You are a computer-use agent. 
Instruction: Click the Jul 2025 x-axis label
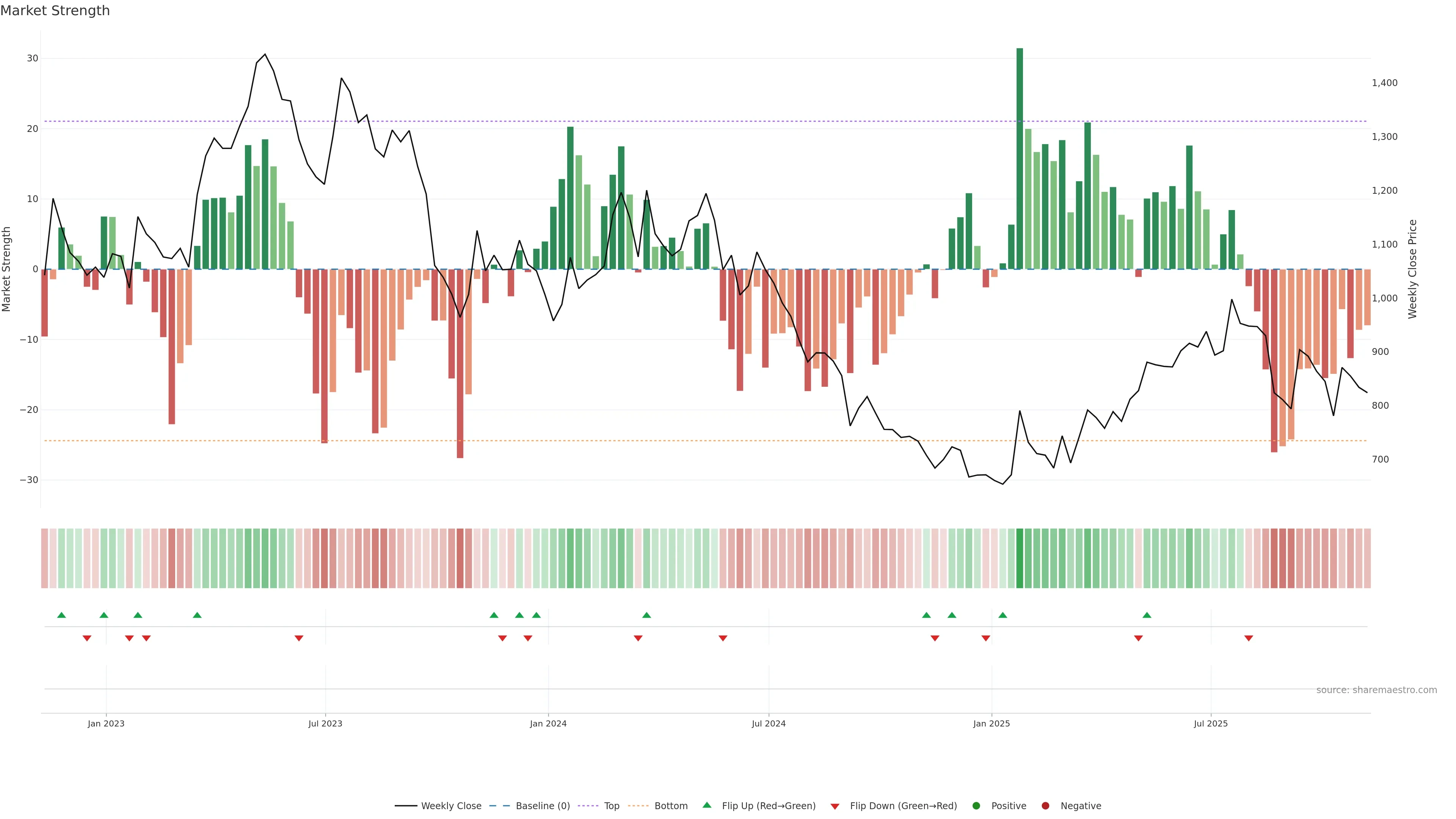click(1211, 723)
